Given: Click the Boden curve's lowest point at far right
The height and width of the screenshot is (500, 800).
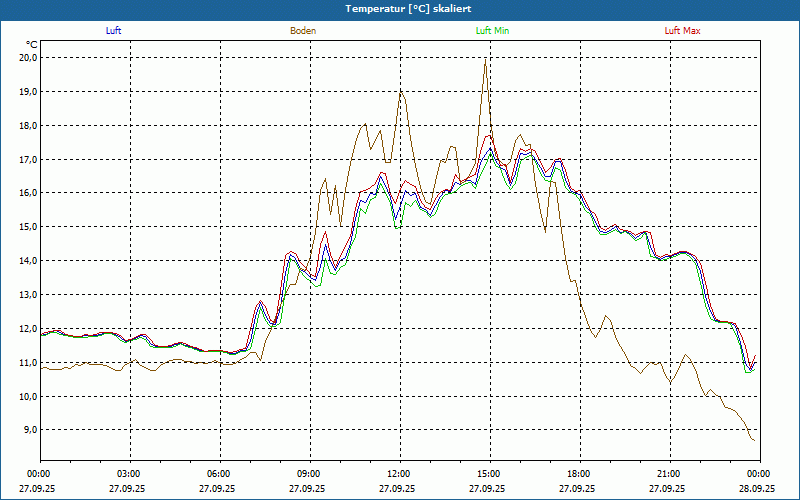Looking at the screenshot, I should [754, 440].
